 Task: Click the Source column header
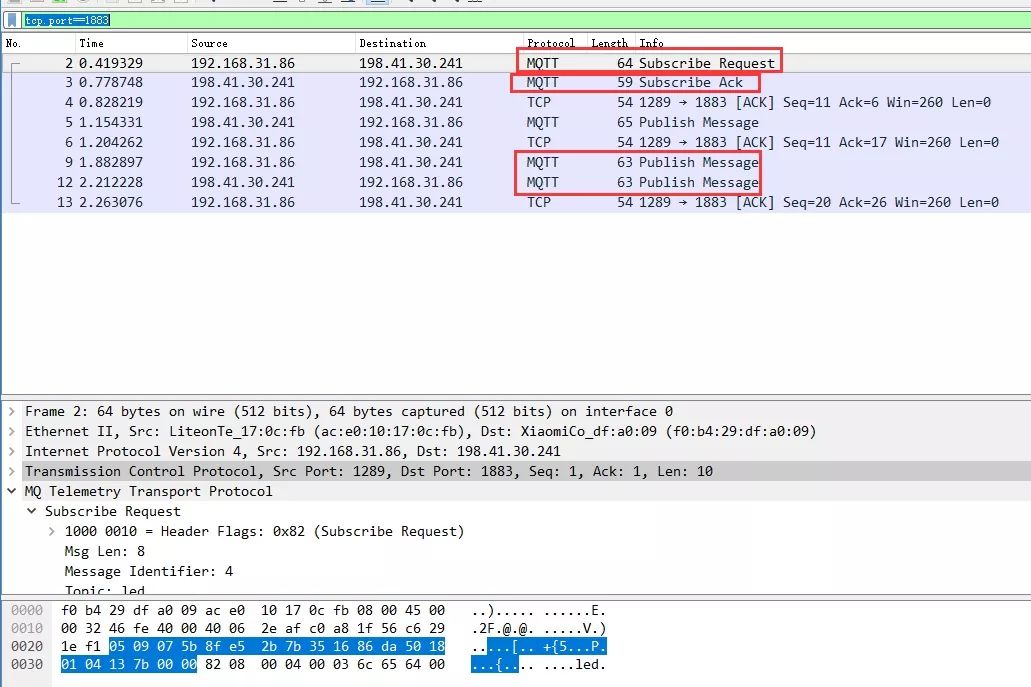(209, 44)
